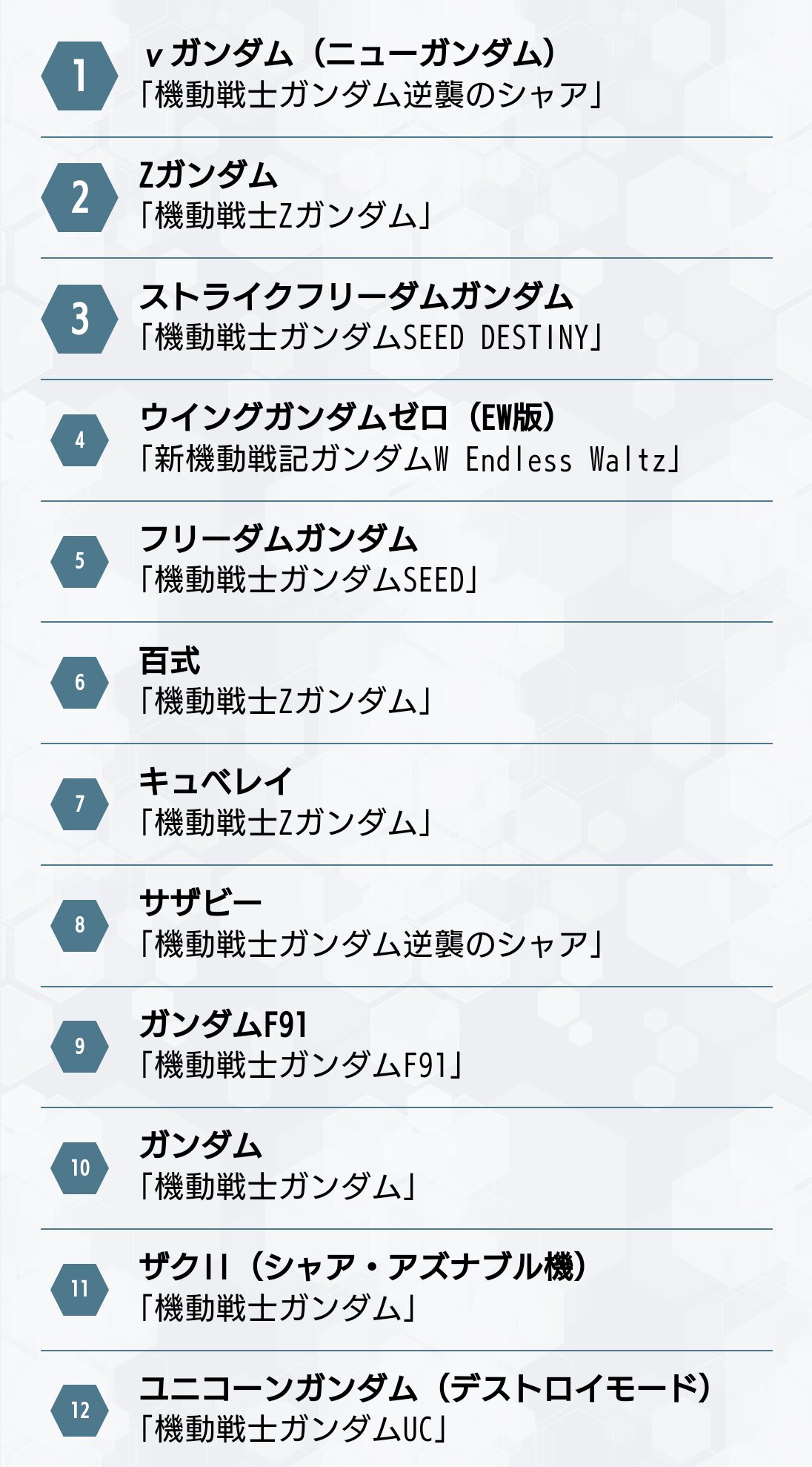Viewport: 812px width, 1467px height.
Task: Click the rank 10 hexagon badge
Action: tap(79, 1168)
